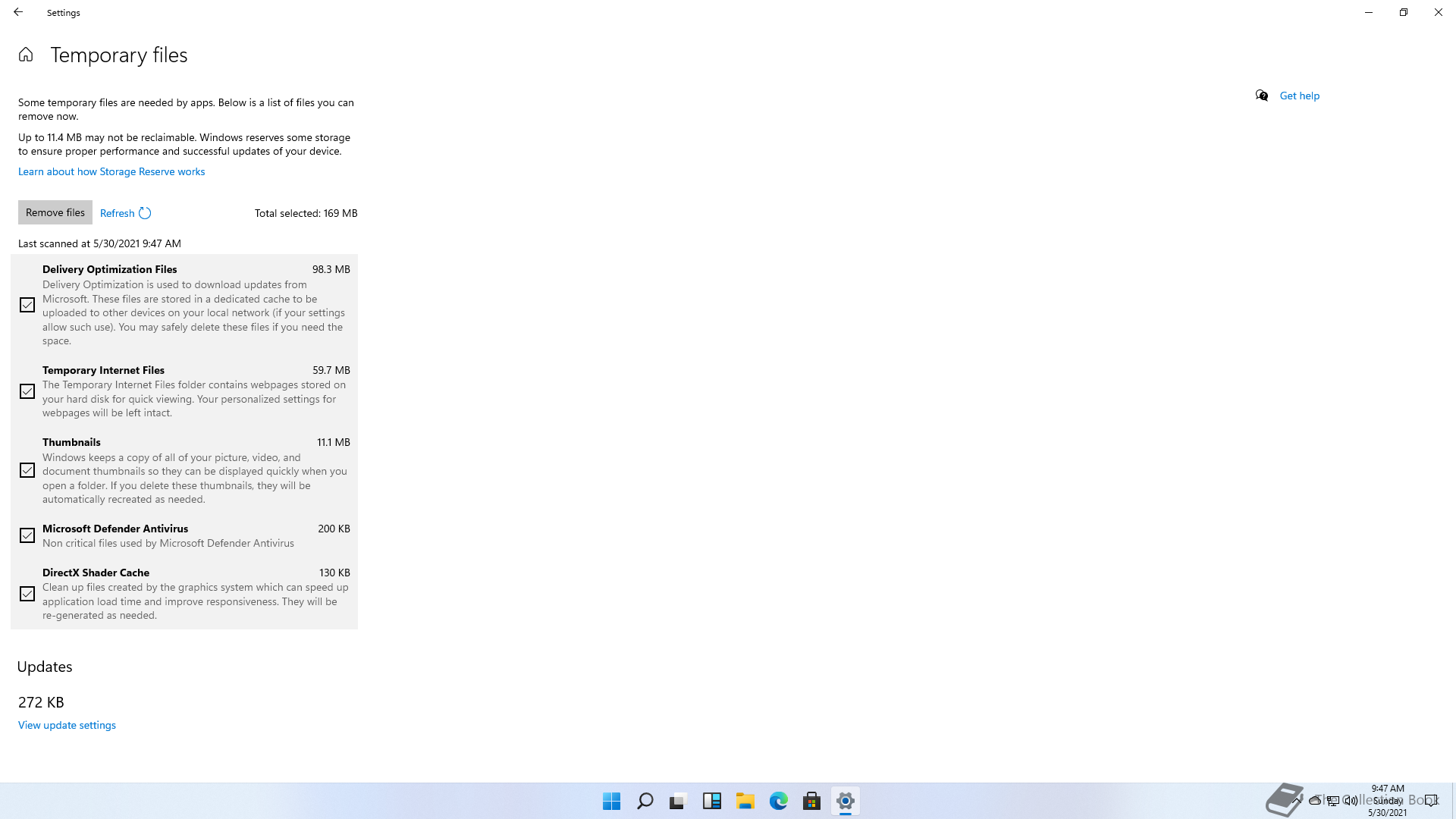This screenshot has height=819, width=1456.
Task: Open the taskbar clock showing 9:47 AM
Action: (1388, 800)
